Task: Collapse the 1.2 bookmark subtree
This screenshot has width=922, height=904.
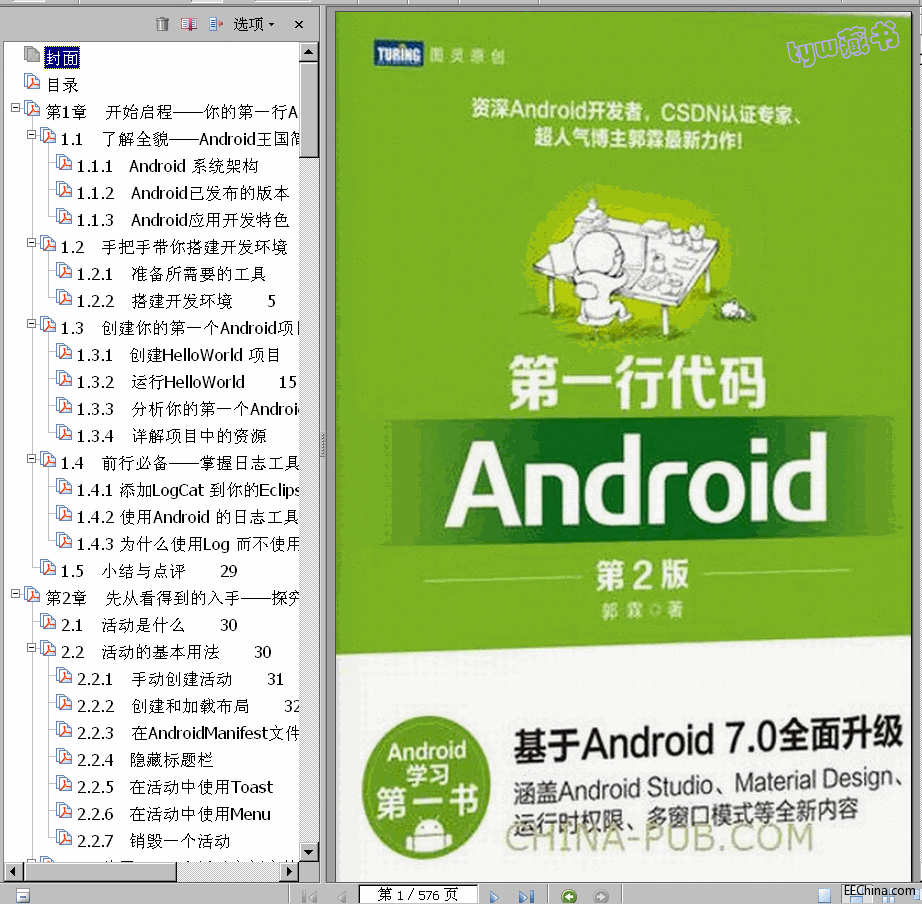Action: [32, 242]
